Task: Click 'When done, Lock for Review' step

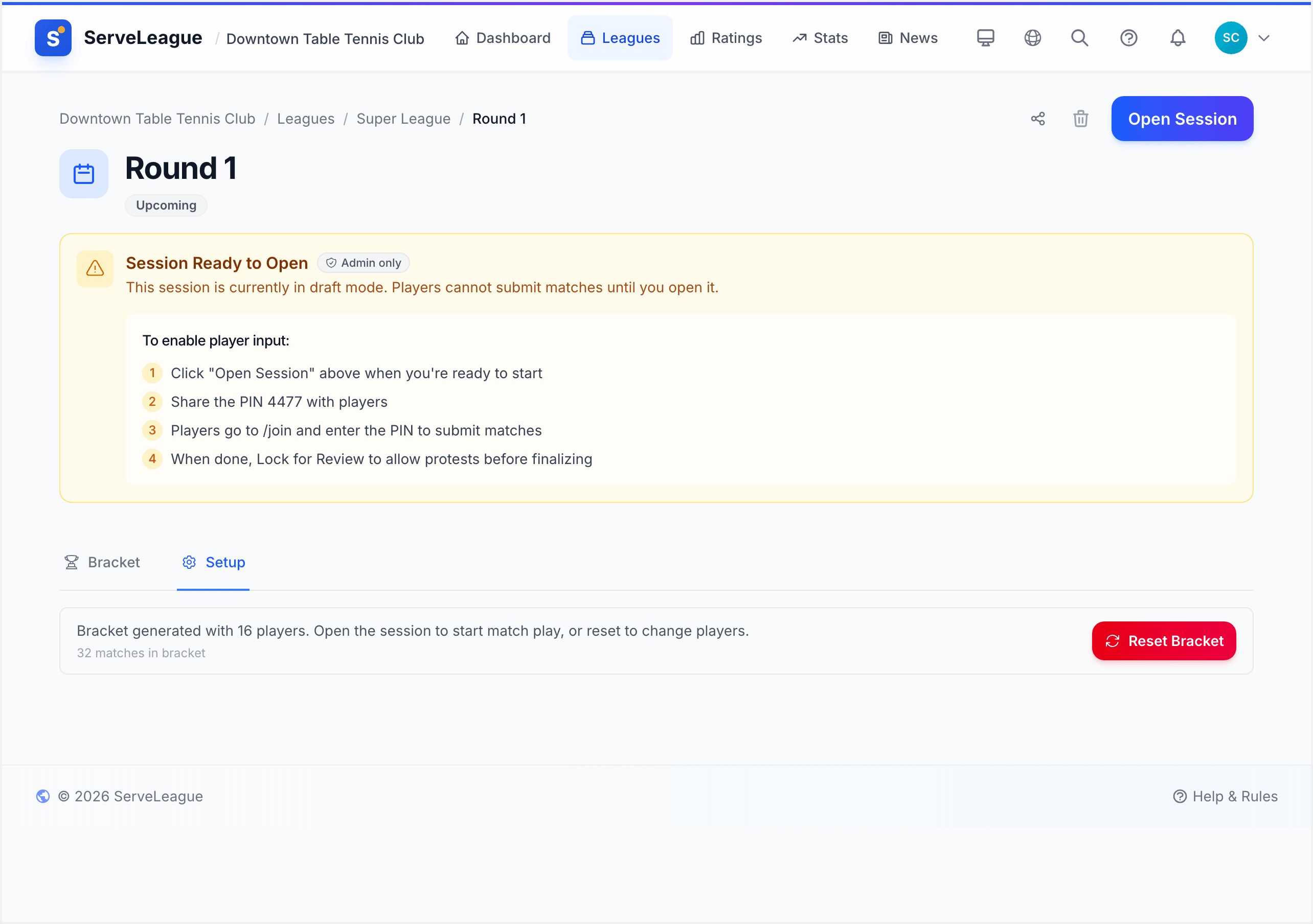Action: point(381,458)
